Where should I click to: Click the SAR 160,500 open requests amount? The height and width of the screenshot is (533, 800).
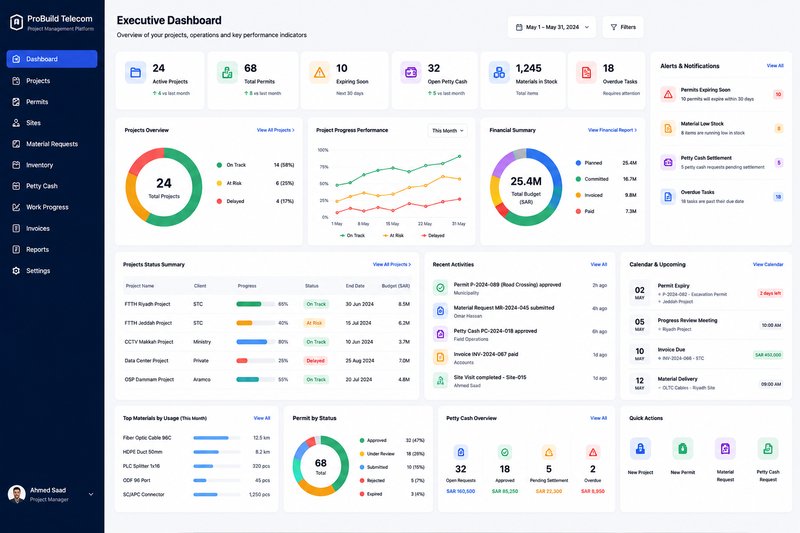point(461,491)
